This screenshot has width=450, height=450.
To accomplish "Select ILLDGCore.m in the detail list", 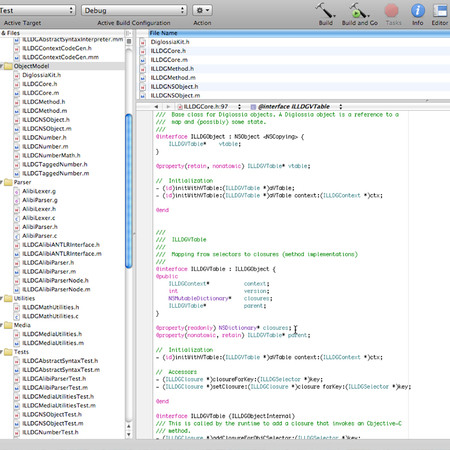I will pyautogui.click(x=169, y=60).
